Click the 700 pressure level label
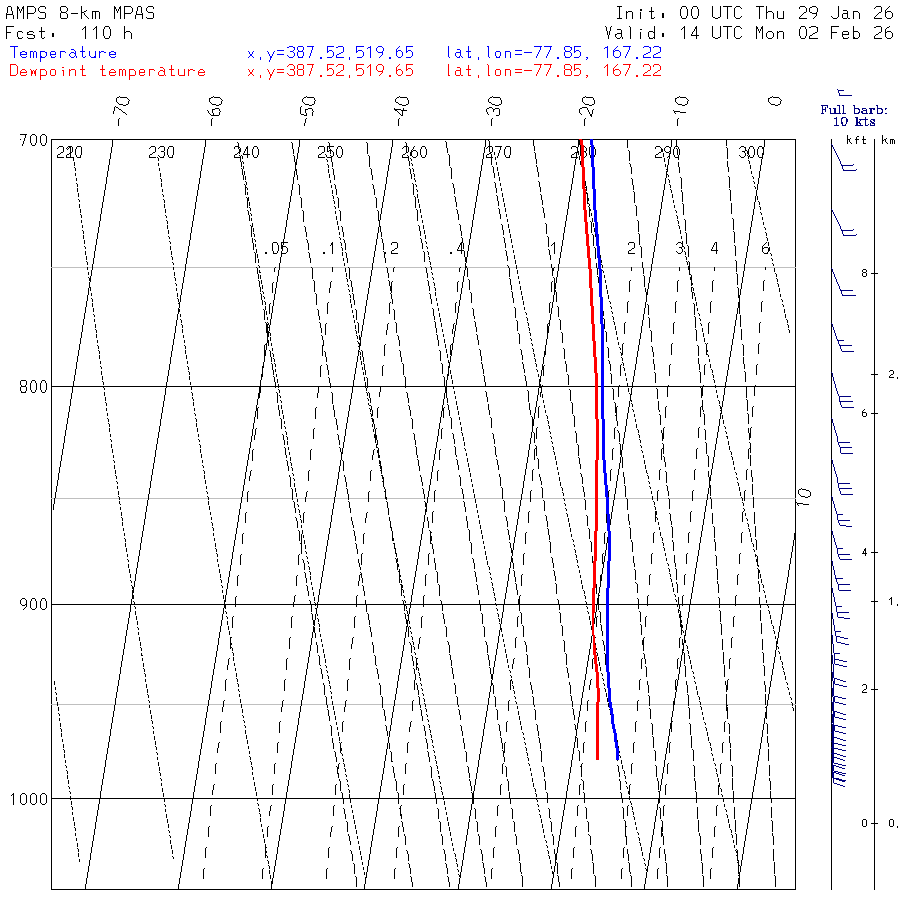 [x=33, y=141]
